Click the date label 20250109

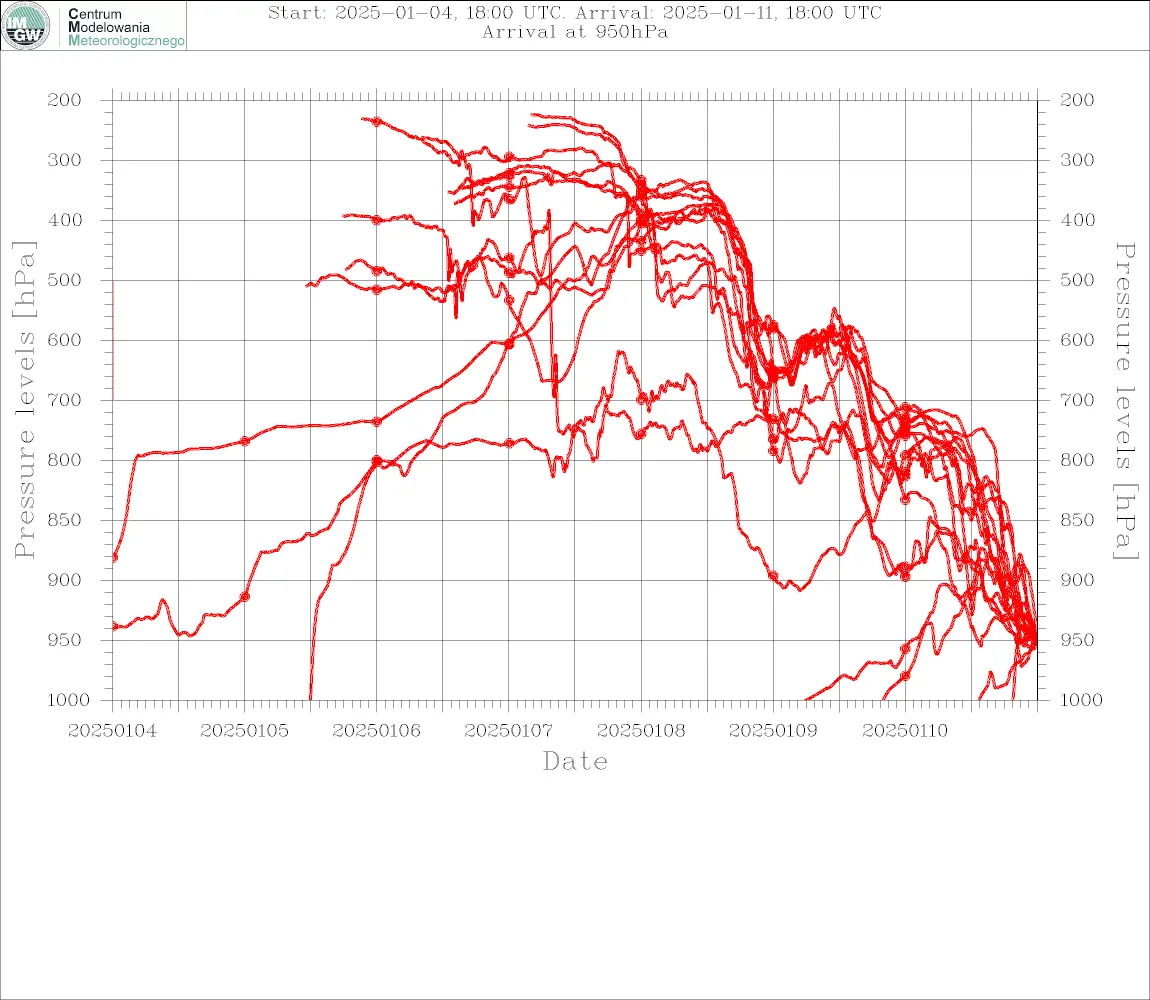point(773,731)
